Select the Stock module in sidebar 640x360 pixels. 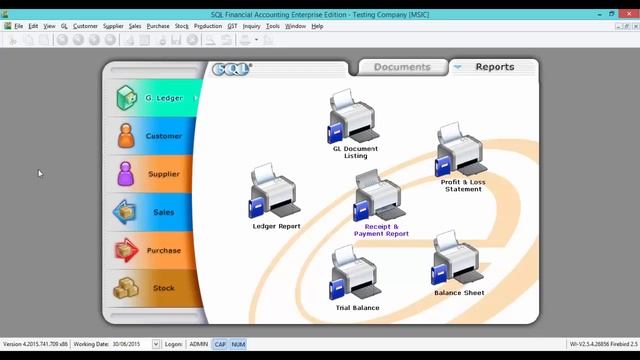(x=156, y=288)
